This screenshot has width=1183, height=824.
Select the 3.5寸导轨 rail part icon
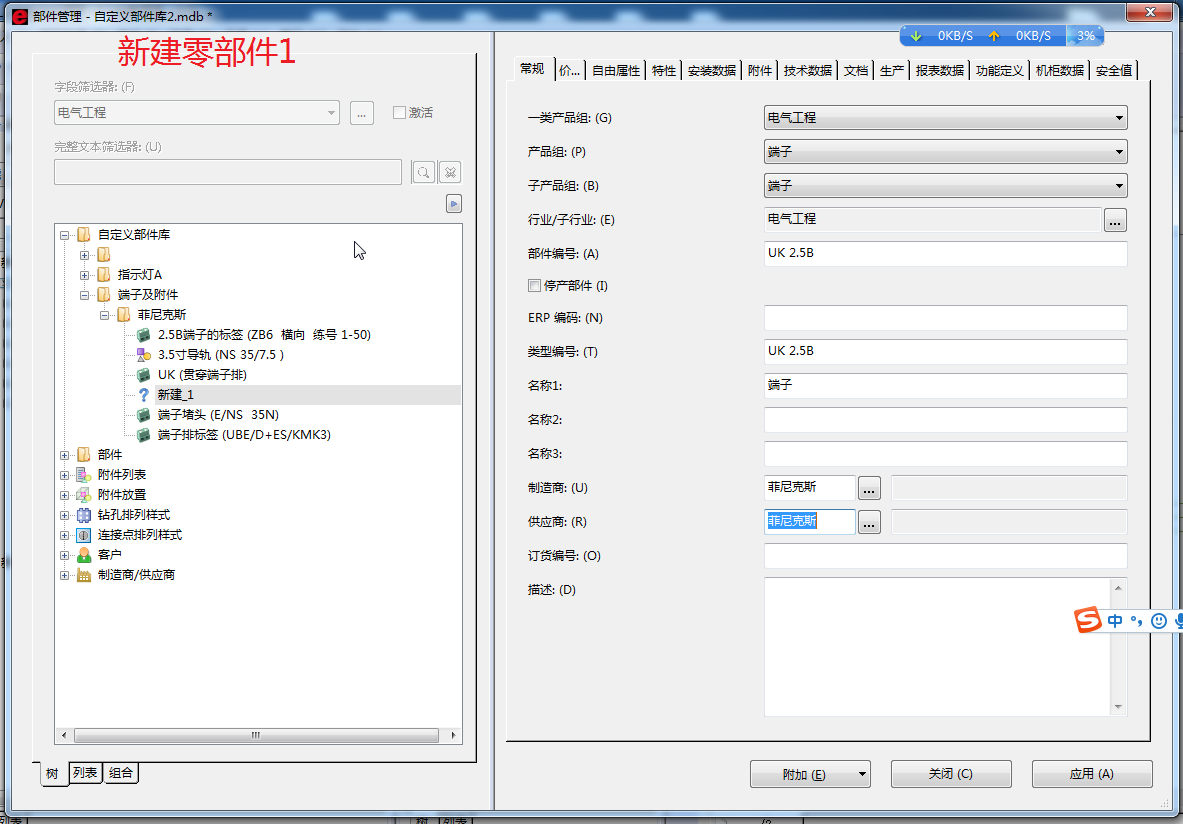(x=143, y=354)
